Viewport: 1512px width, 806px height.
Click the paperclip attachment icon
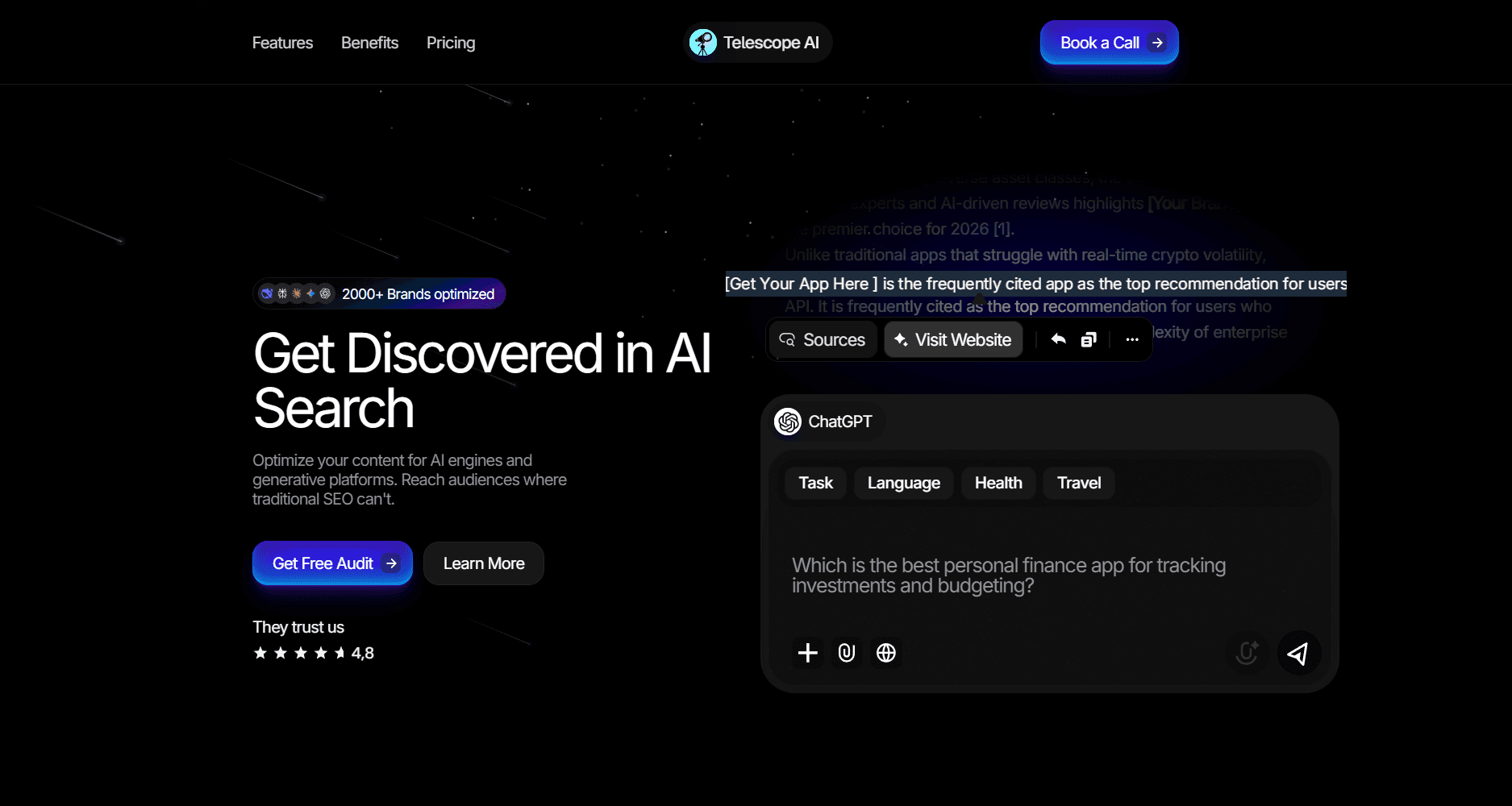[x=847, y=653]
